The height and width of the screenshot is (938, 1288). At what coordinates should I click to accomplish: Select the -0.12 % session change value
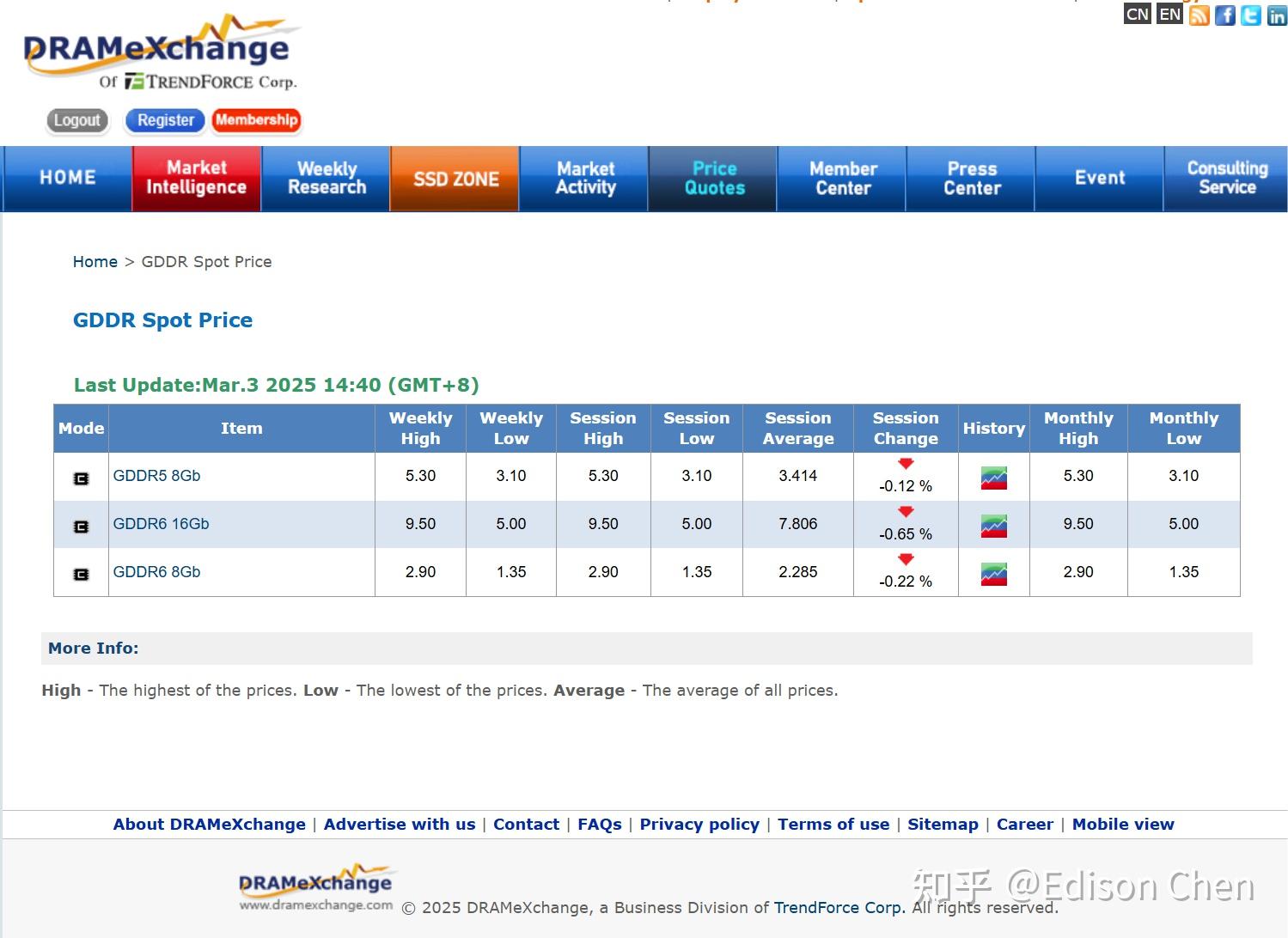pyautogui.click(x=906, y=486)
